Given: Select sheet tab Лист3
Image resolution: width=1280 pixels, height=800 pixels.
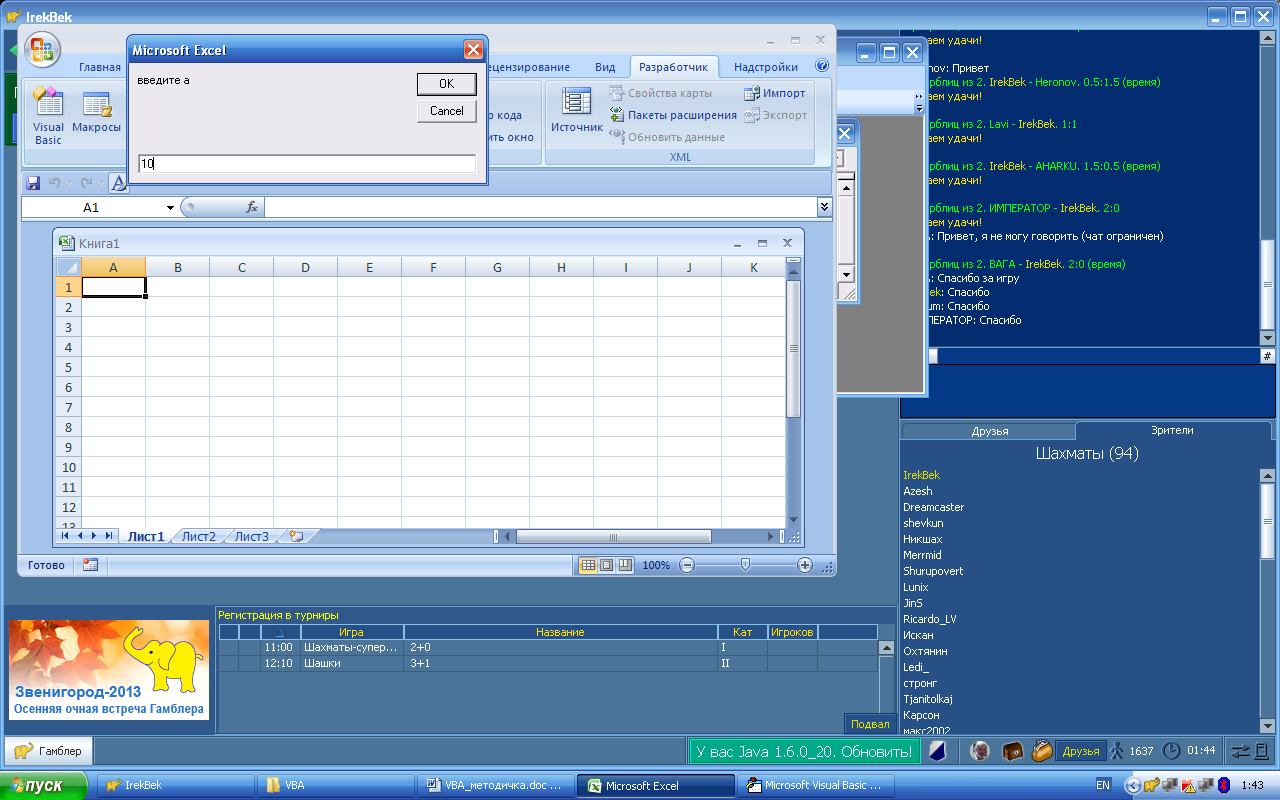Looking at the screenshot, I should coord(251,536).
